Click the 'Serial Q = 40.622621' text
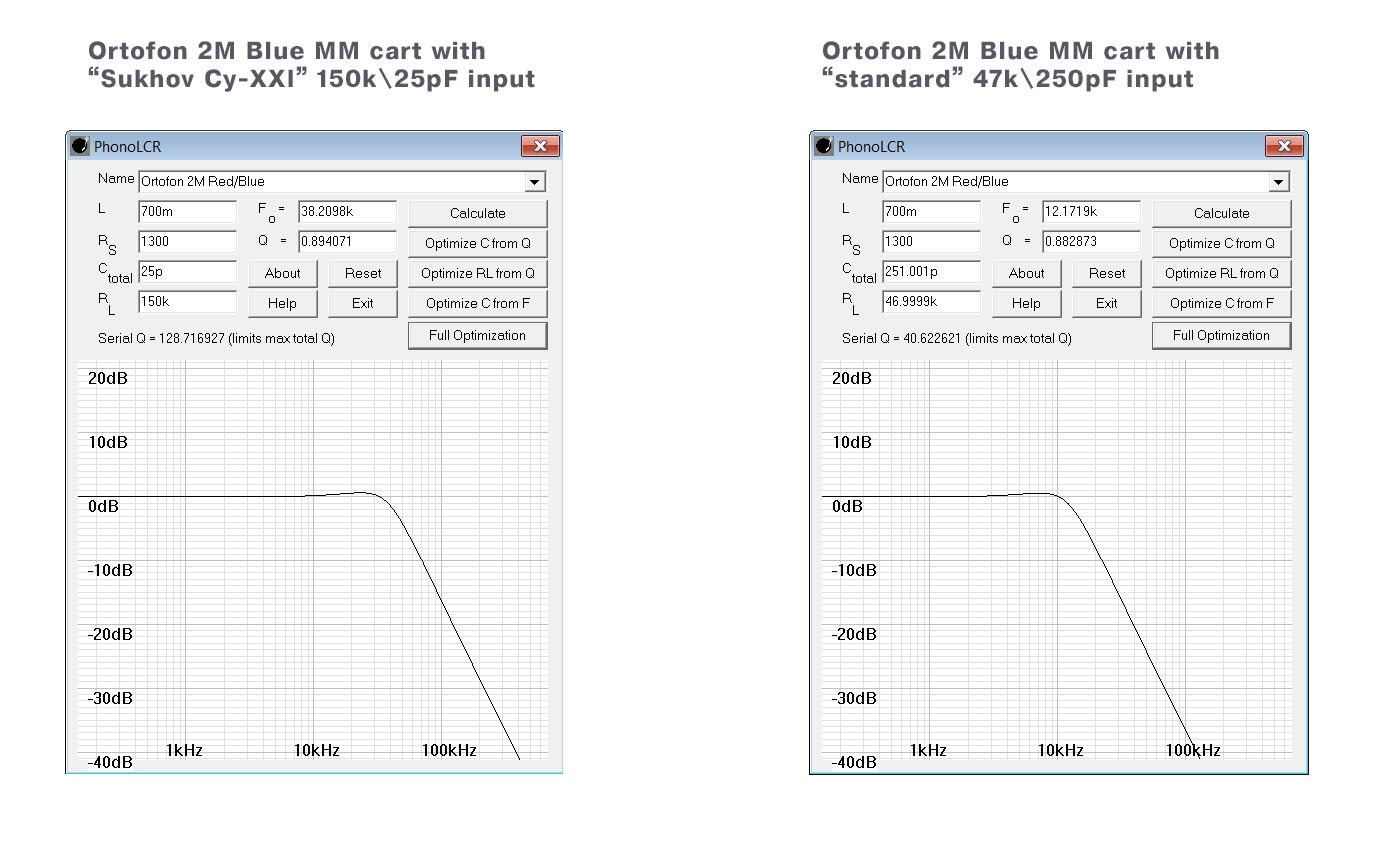 pos(903,339)
